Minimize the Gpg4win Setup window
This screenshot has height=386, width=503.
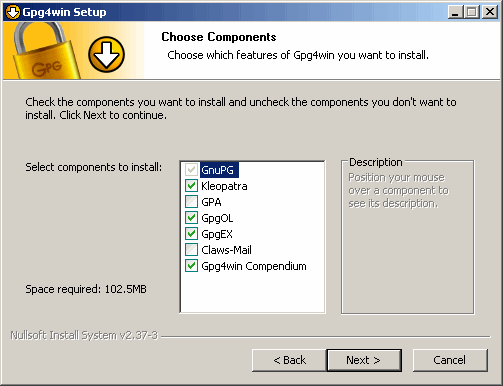click(x=455, y=12)
